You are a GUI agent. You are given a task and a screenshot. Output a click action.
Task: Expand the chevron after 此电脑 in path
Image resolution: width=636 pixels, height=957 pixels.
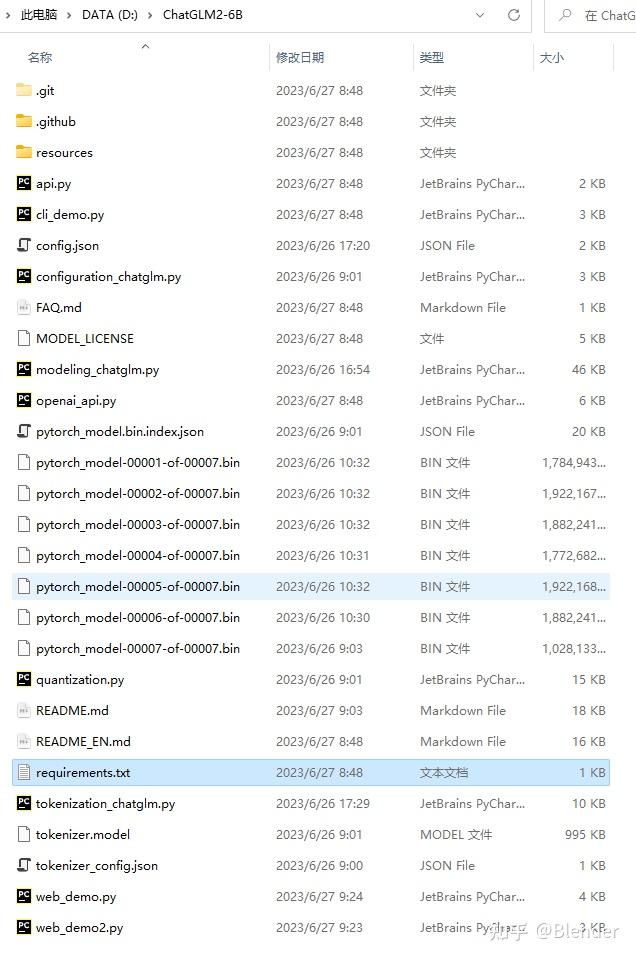point(69,15)
